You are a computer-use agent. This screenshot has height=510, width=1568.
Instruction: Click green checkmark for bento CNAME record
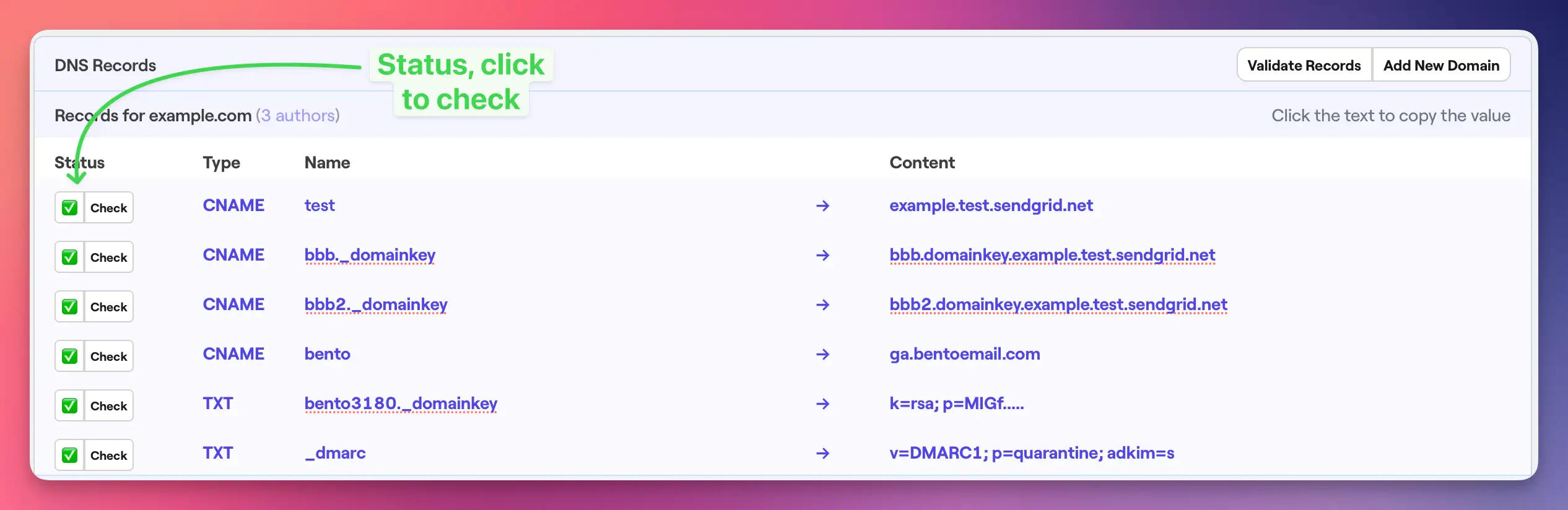coord(70,356)
